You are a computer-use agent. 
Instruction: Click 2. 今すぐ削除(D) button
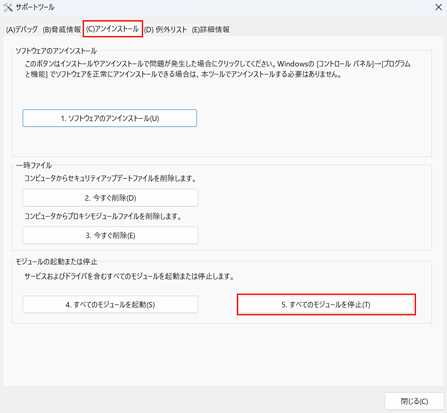(110, 198)
